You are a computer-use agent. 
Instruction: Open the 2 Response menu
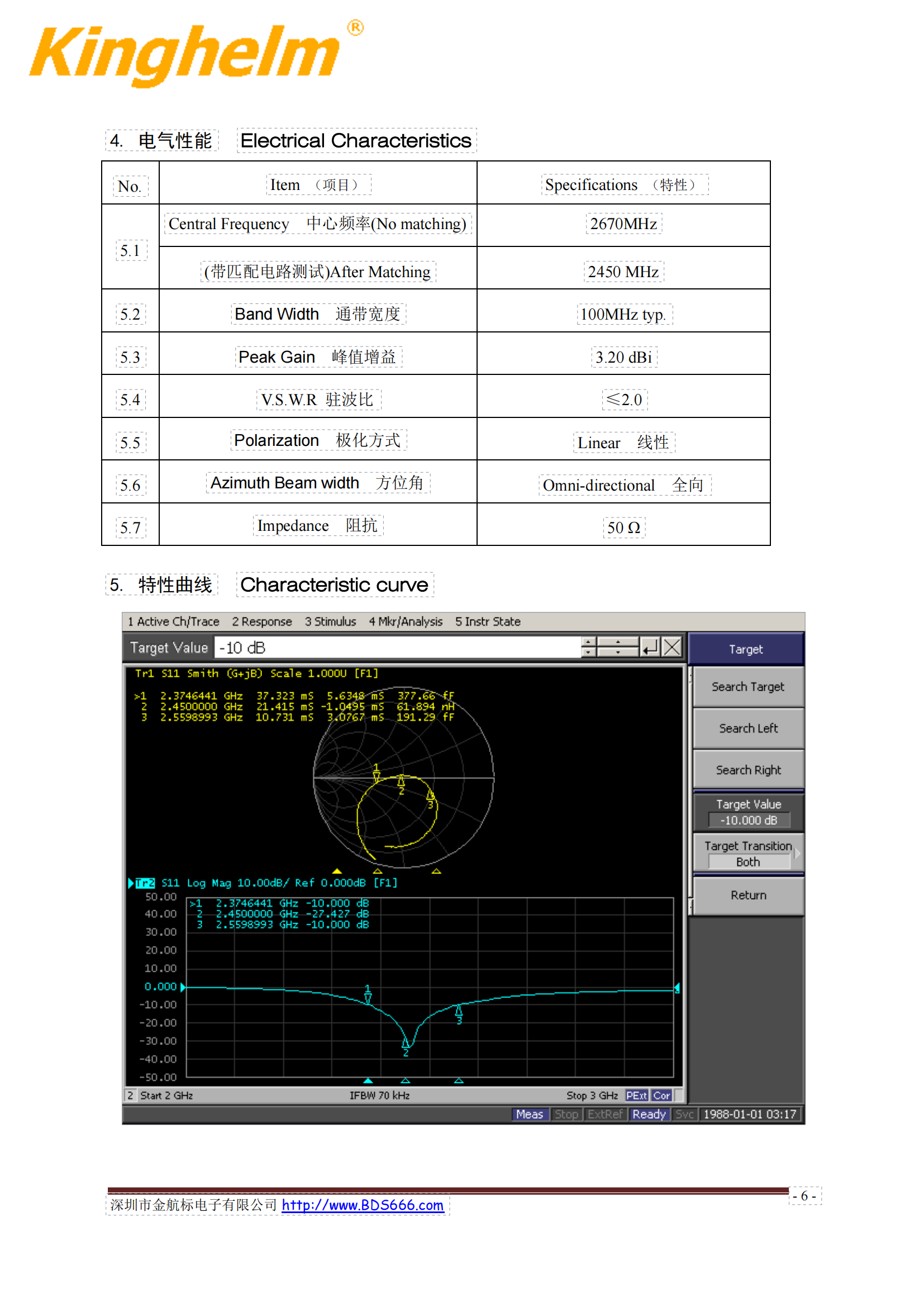pos(261,621)
